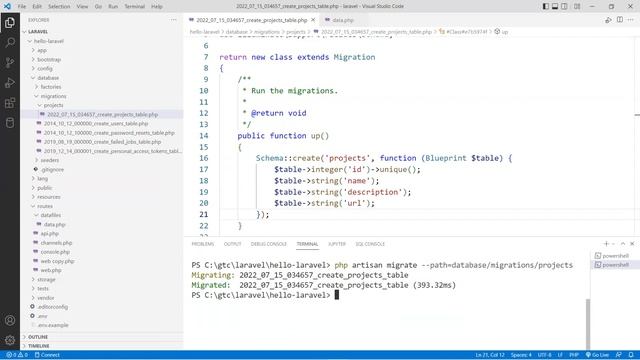Close the create_projects_table.php tab
The image size is (640, 360).
click(313, 20)
